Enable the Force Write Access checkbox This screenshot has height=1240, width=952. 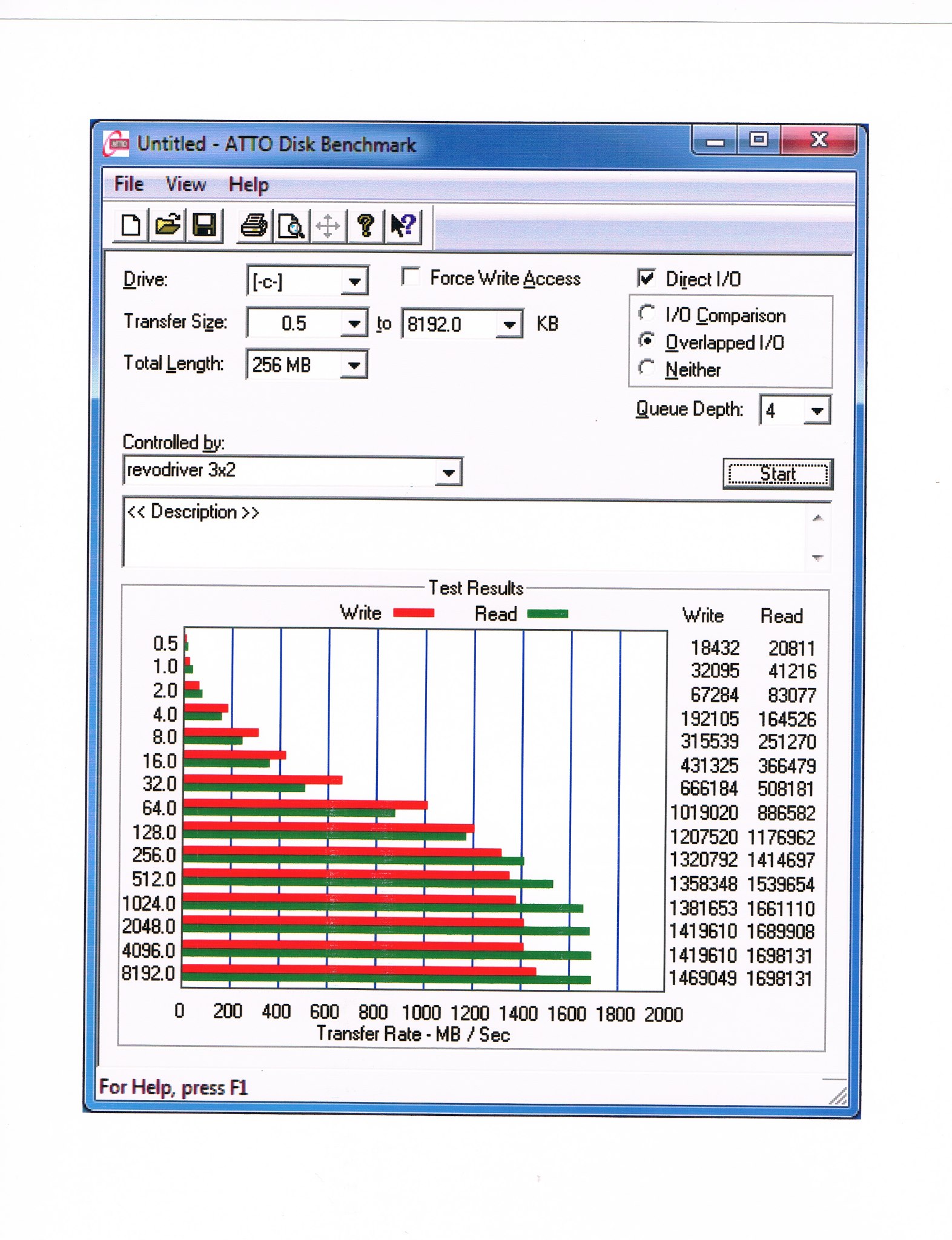point(411,277)
